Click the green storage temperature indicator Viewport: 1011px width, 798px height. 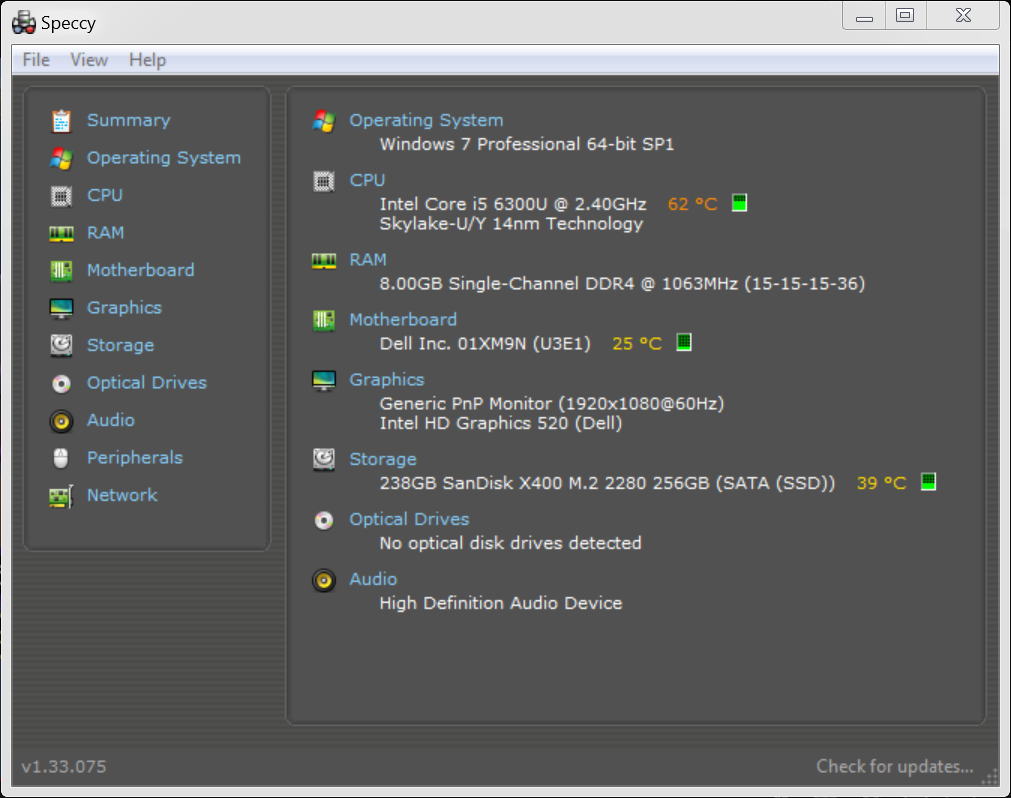click(x=928, y=482)
